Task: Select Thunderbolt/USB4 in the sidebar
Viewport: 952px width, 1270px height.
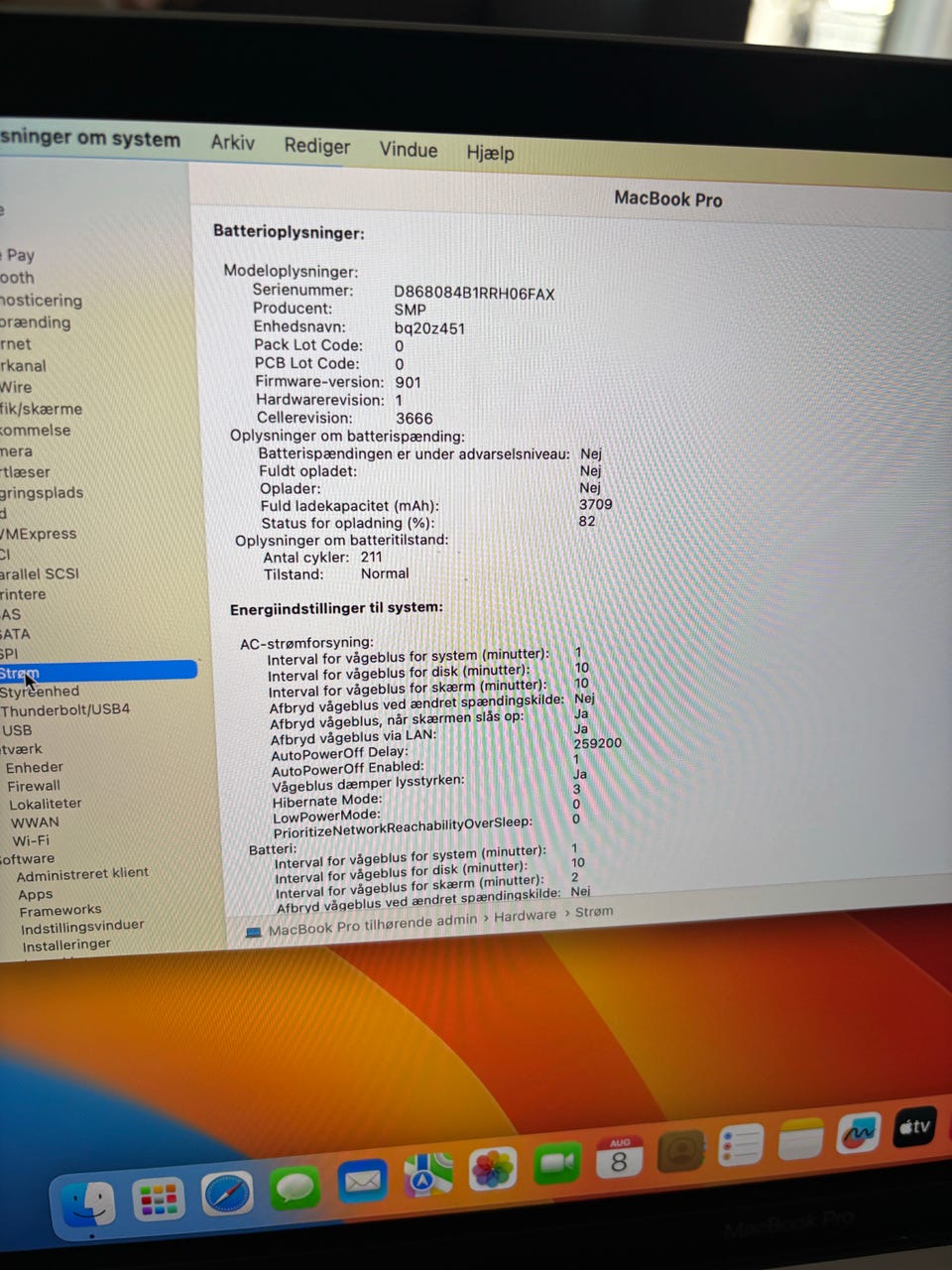Action: tap(64, 709)
